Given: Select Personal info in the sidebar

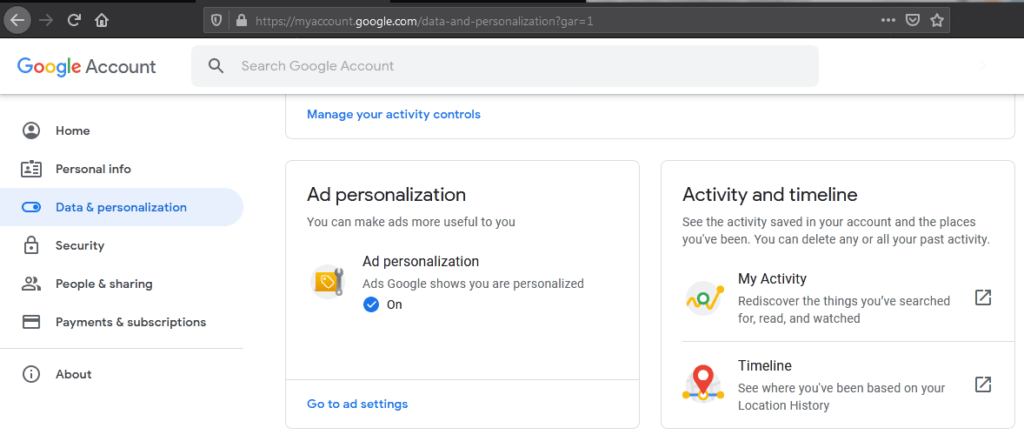Looking at the screenshot, I should (93, 169).
